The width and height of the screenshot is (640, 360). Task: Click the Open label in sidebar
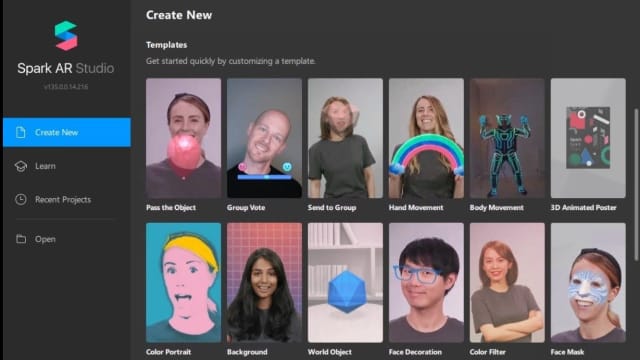pos(45,239)
